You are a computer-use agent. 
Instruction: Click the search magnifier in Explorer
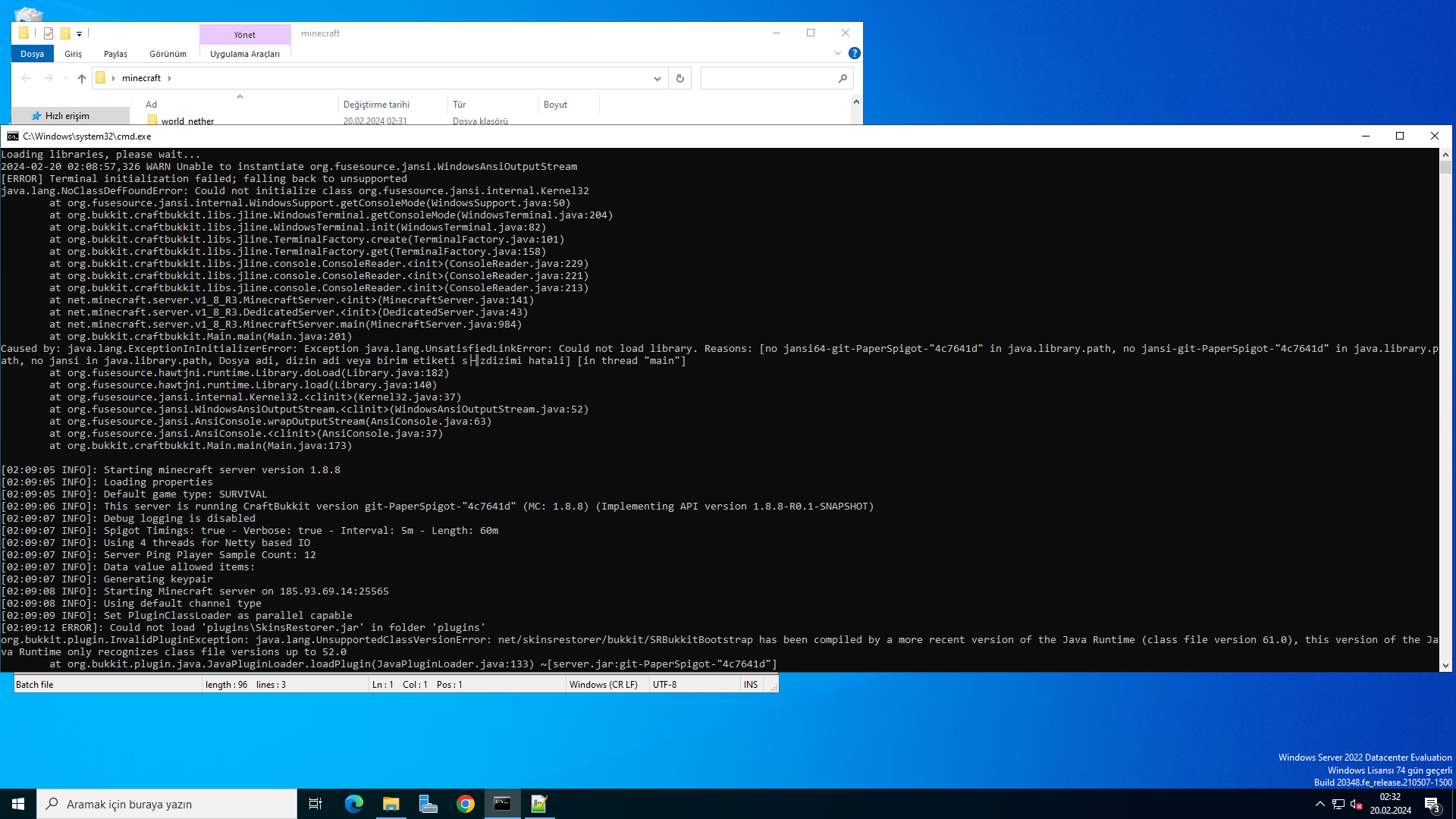(843, 78)
